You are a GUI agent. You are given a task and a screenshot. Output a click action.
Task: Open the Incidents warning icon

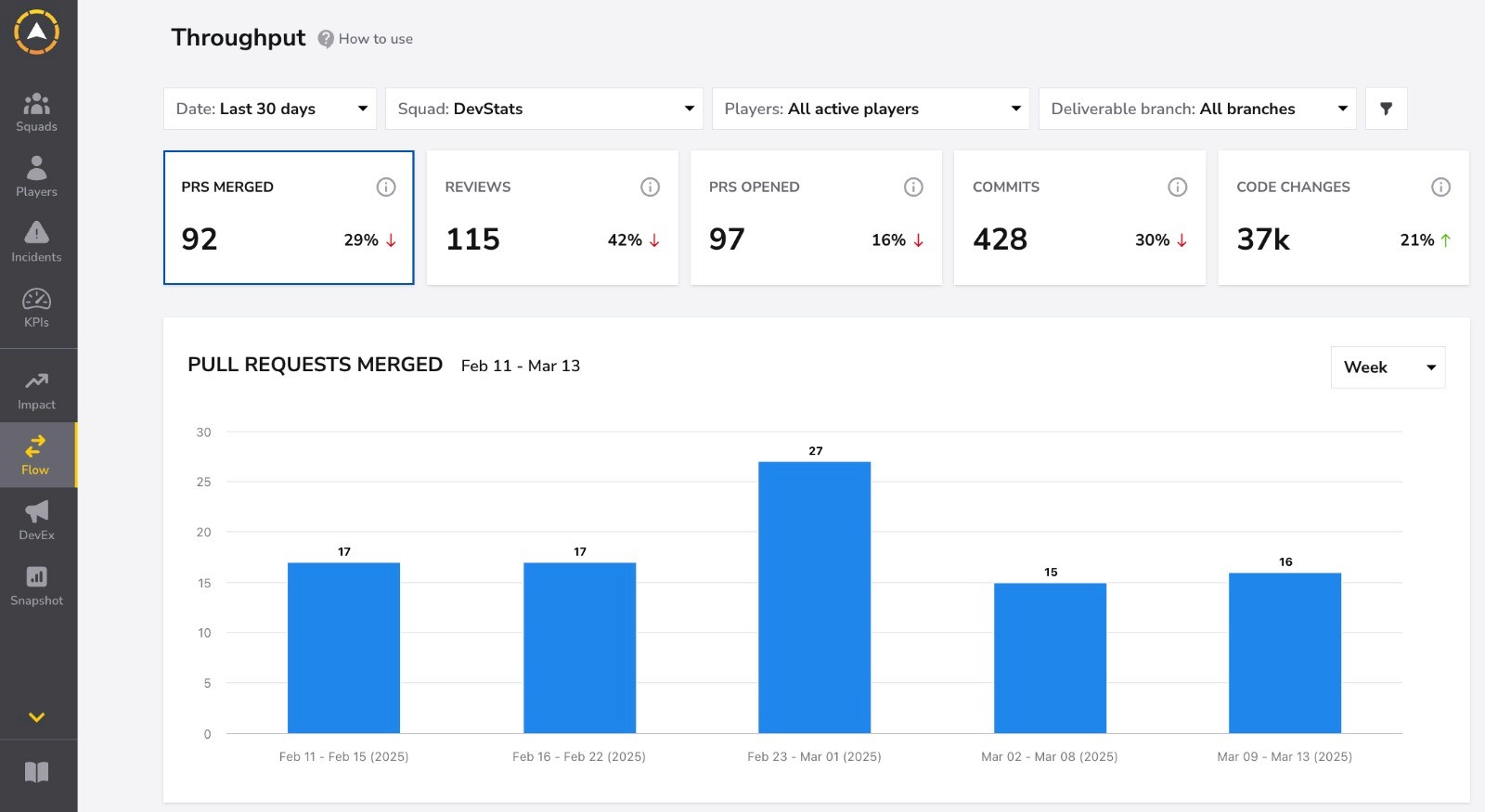click(36, 232)
